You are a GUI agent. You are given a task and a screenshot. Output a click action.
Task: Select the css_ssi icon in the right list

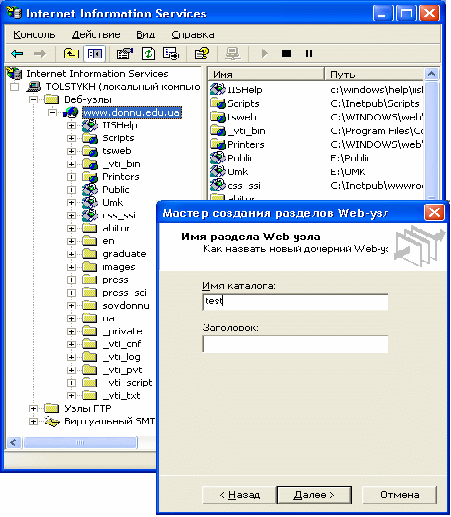click(x=218, y=185)
